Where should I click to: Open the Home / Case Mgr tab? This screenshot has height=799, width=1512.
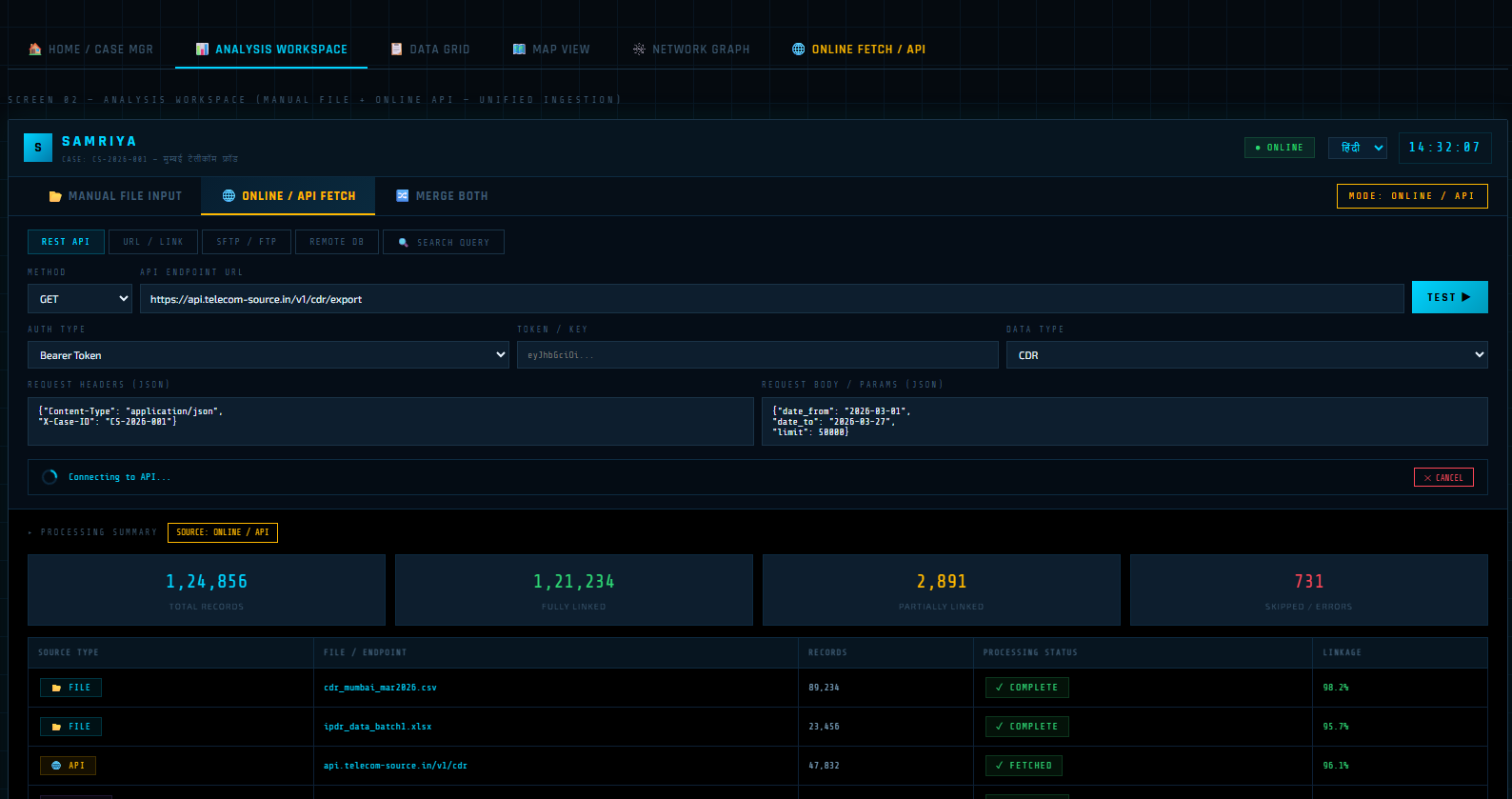click(x=90, y=50)
